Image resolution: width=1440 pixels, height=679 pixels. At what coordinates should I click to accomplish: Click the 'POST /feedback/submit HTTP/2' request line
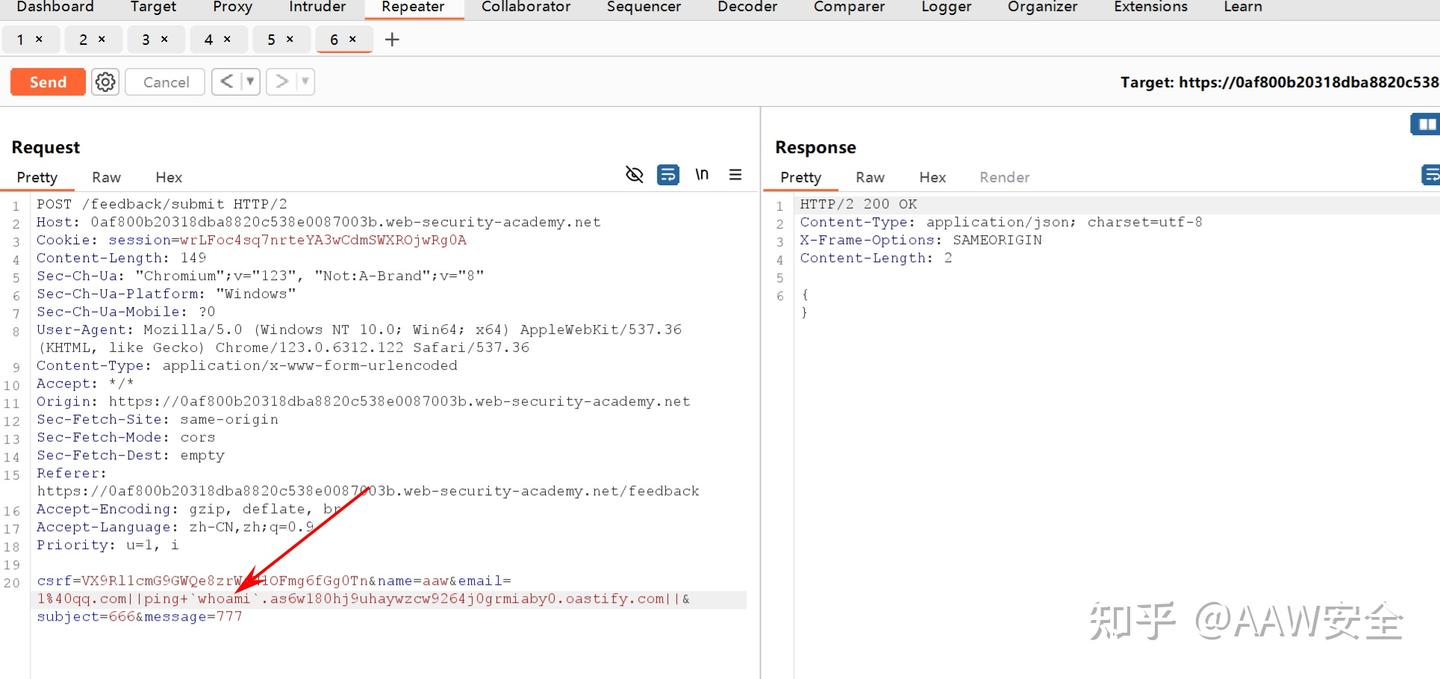(x=162, y=204)
